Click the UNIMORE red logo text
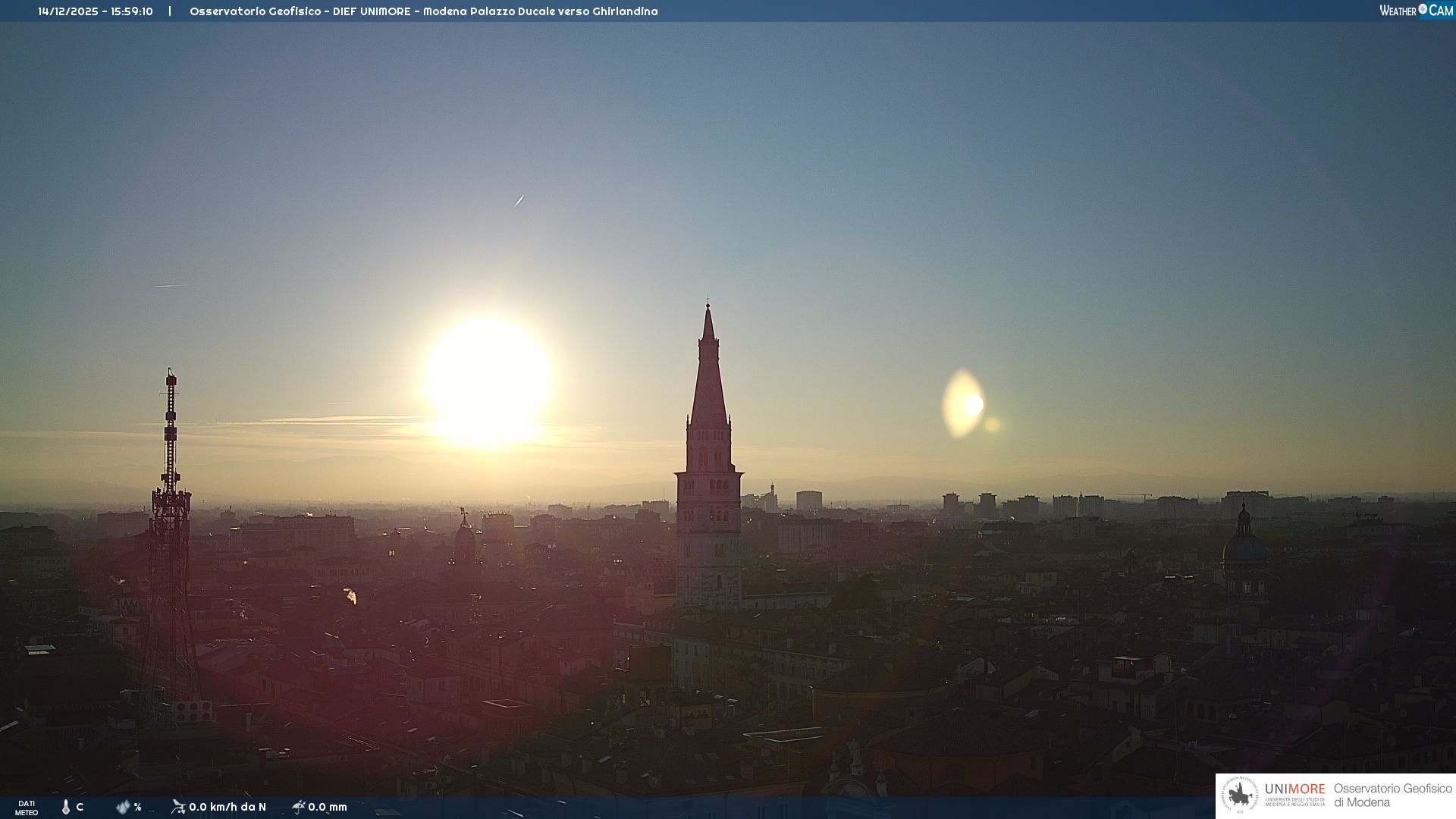This screenshot has height=819, width=1456. (x=1294, y=789)
